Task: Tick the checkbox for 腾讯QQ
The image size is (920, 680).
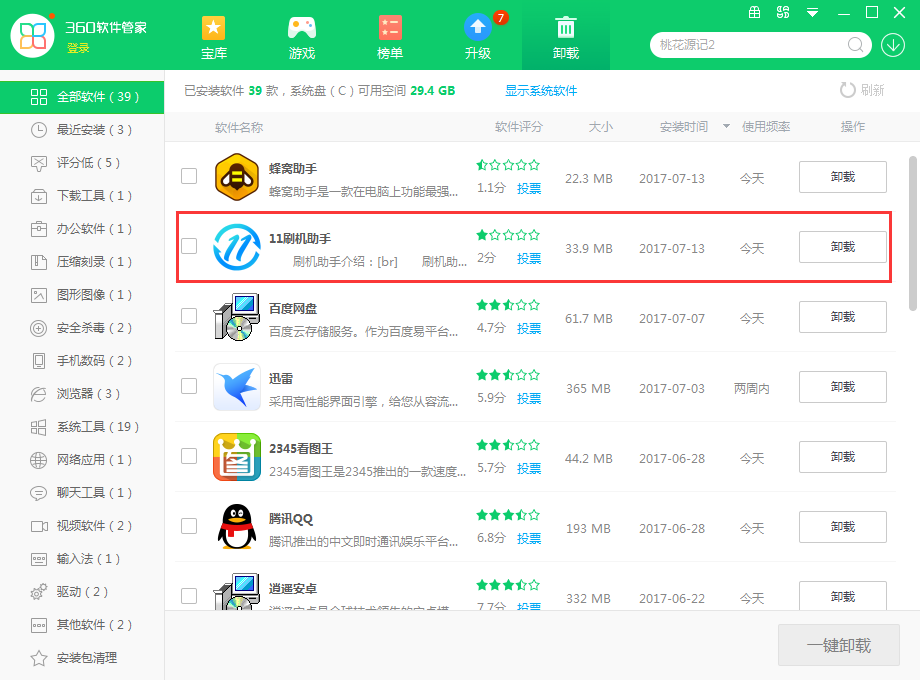Action: click(x=189, y=527)
